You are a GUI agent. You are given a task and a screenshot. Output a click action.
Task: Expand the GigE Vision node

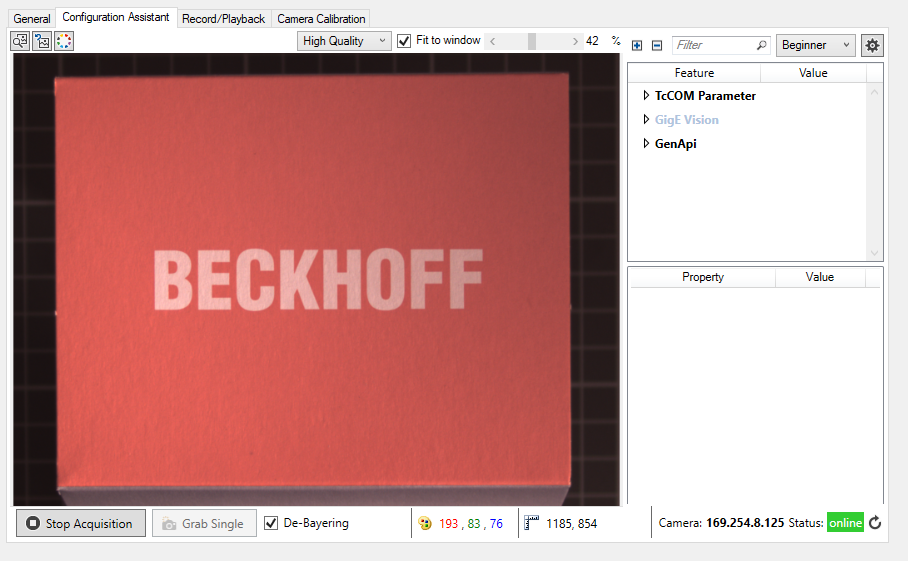[x=646, y=119]
